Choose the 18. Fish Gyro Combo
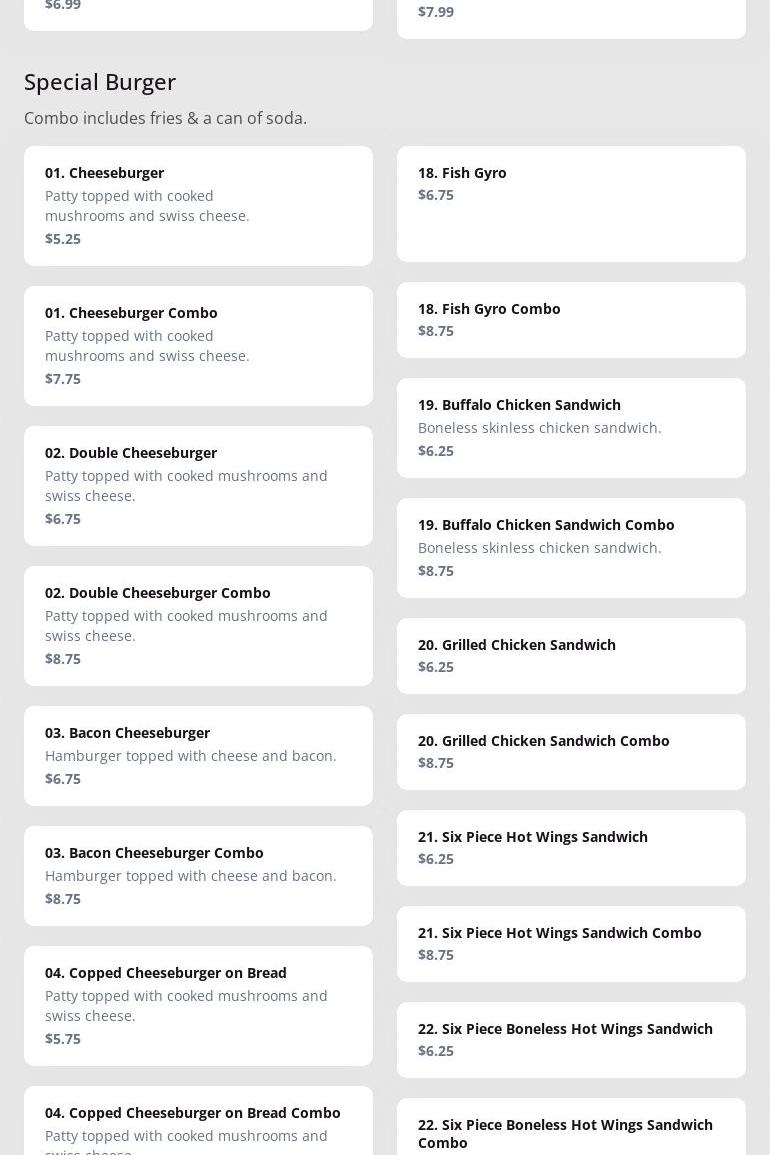Screen dimensions: 770x1155 click(x=571, y=320)
